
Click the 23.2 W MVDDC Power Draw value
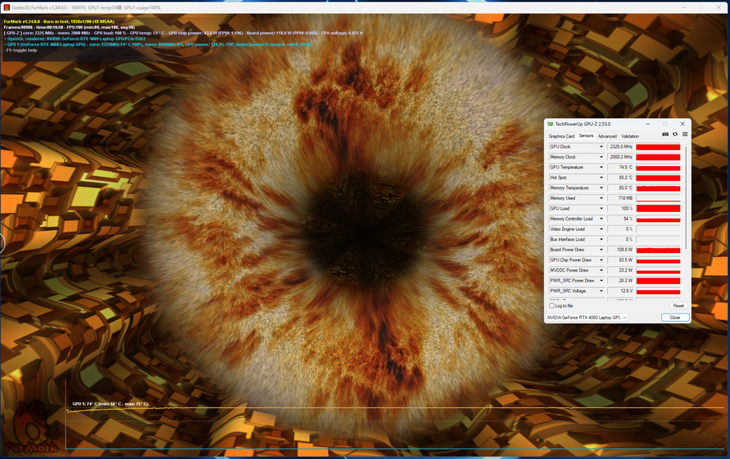621,270
